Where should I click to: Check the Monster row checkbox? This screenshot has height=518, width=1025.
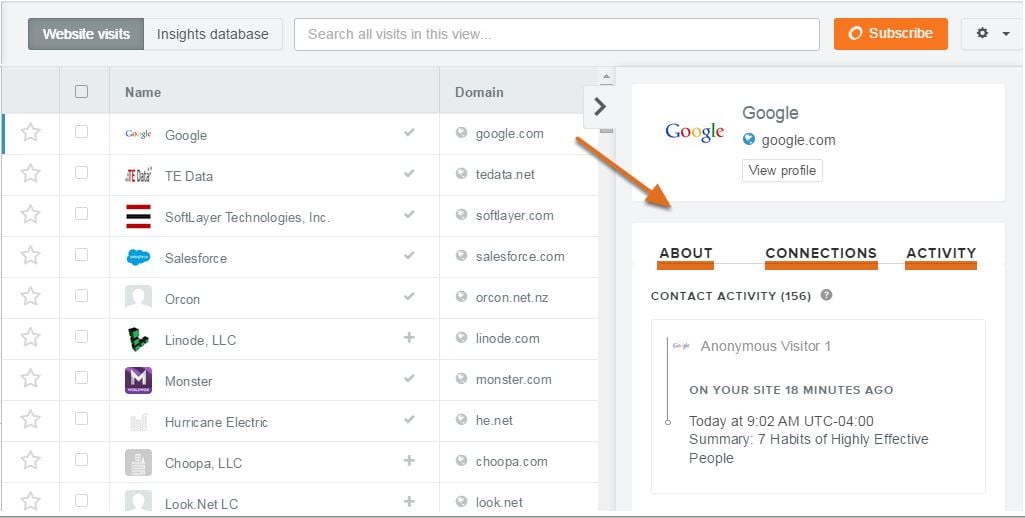pos(81,377)
